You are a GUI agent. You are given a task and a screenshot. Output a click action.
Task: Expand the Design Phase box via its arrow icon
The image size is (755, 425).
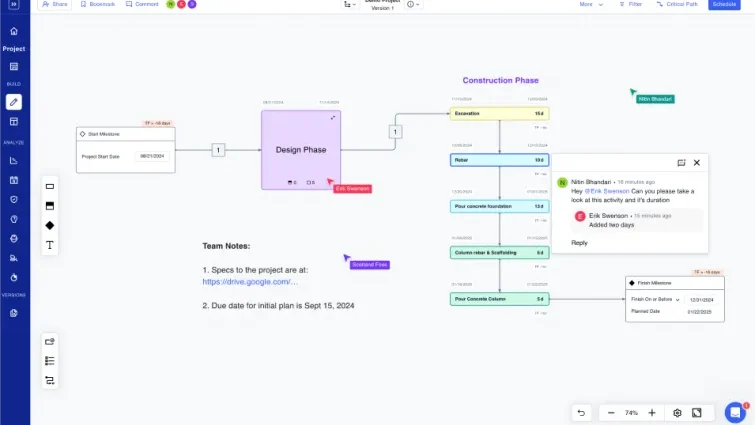[x=333, y=117]
